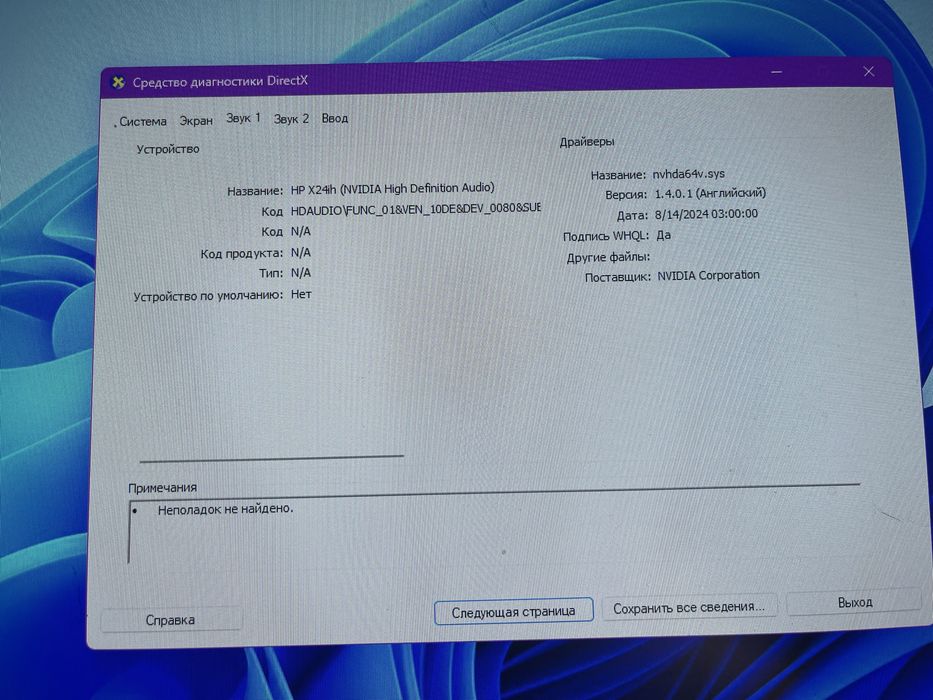This screenshot has width=933, height=700.
Task: Select the NVIDIA Corporation supplier value
Action: tap(708, 276)
